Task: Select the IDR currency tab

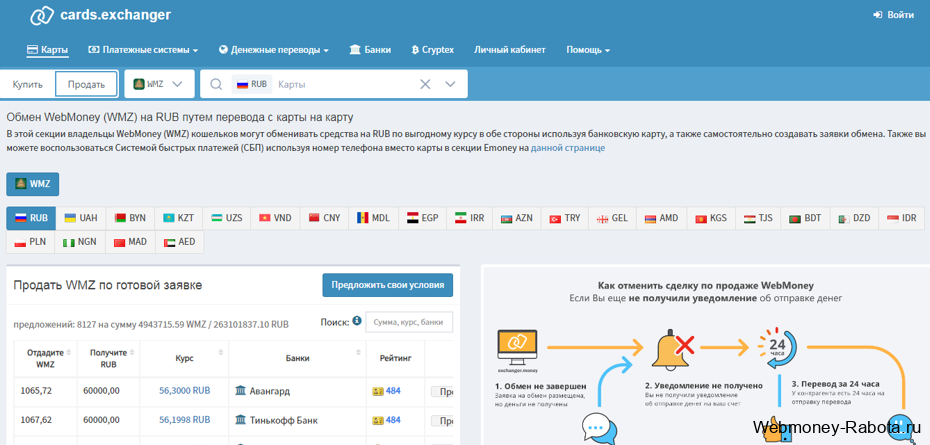Action: pos(902,218)
